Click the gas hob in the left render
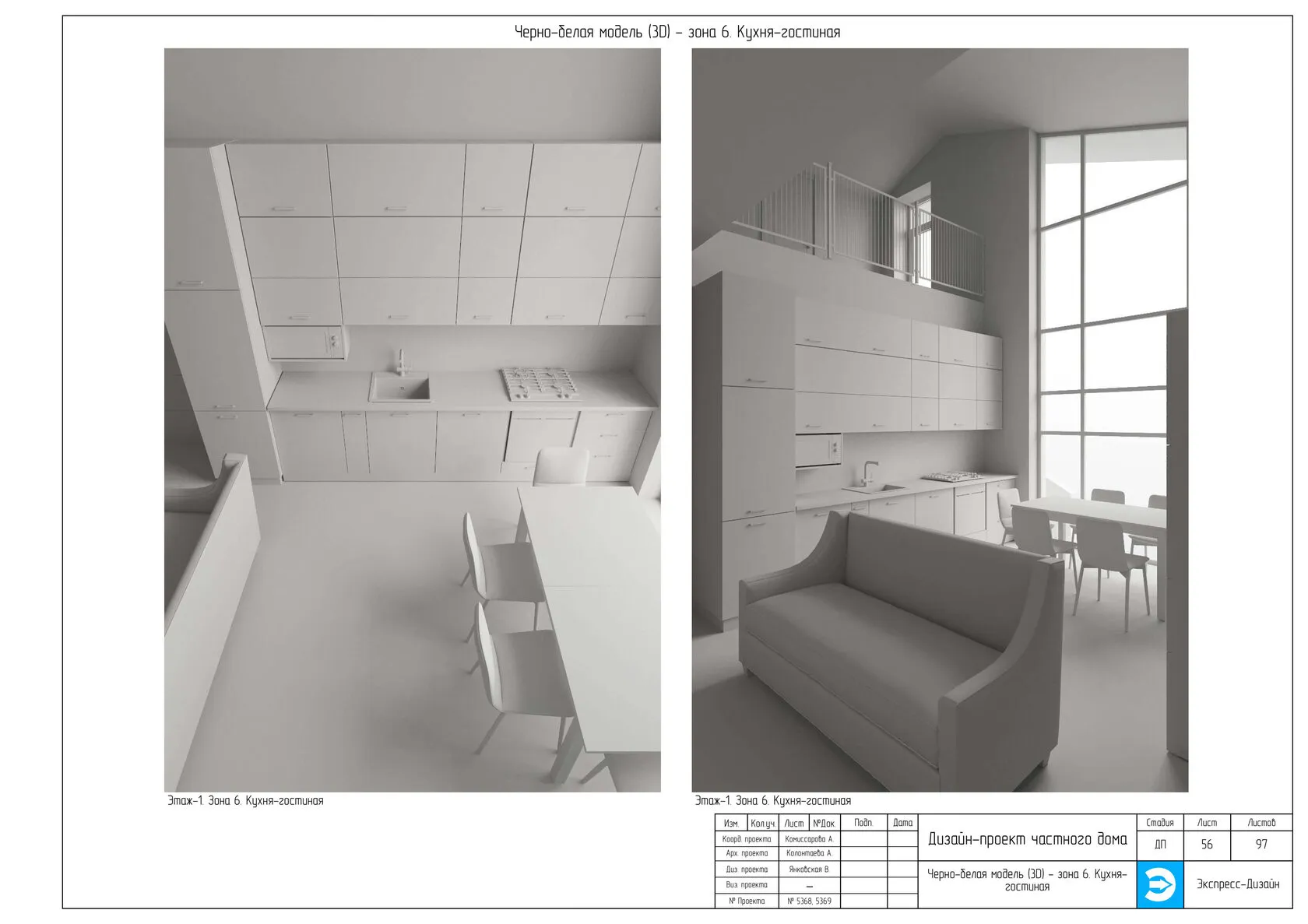 (x=540, y=384)
